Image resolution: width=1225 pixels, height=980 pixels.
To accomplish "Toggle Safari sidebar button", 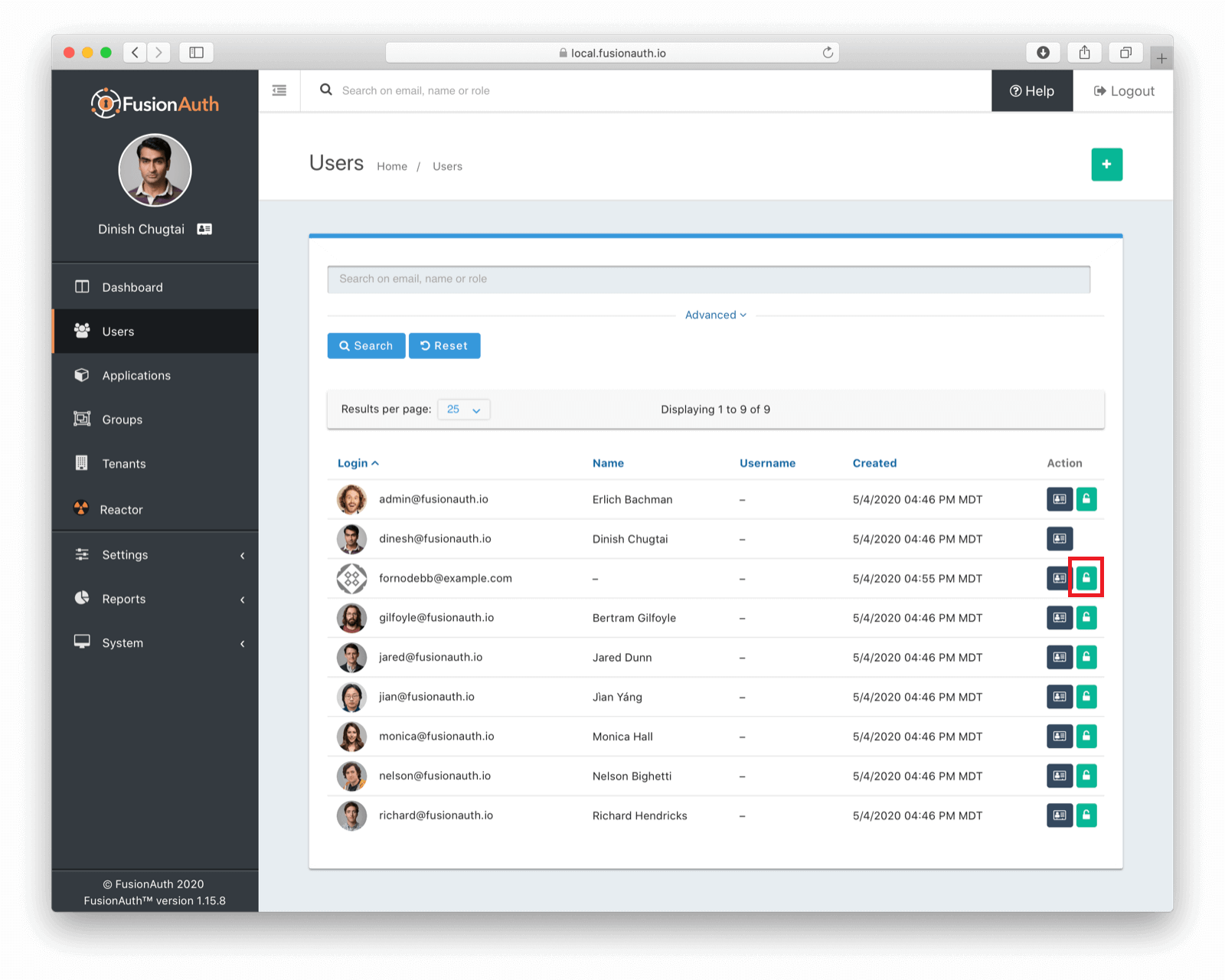I will (x=196, y=52).
